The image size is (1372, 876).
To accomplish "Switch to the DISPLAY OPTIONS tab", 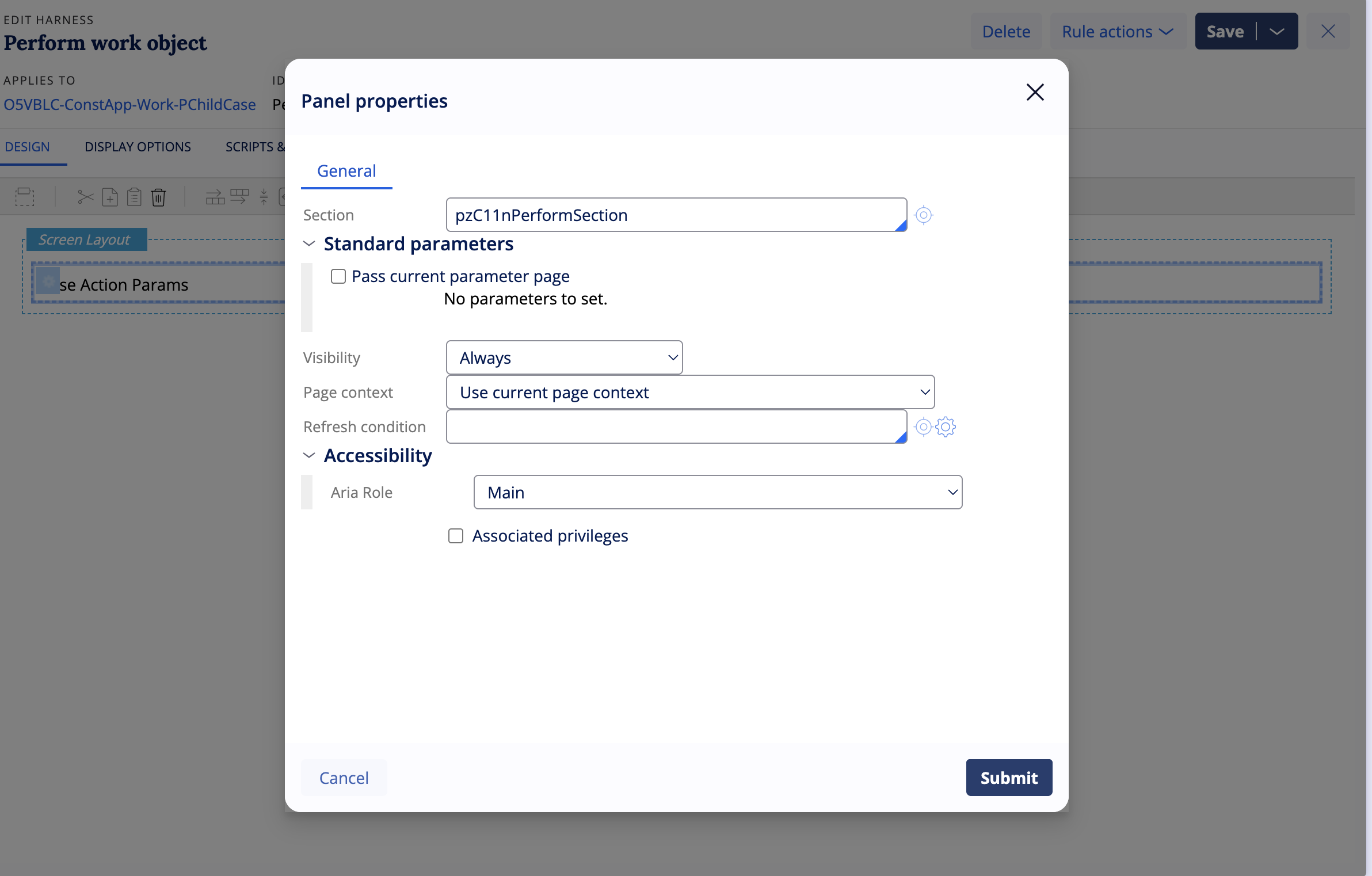I will (138, 147).
